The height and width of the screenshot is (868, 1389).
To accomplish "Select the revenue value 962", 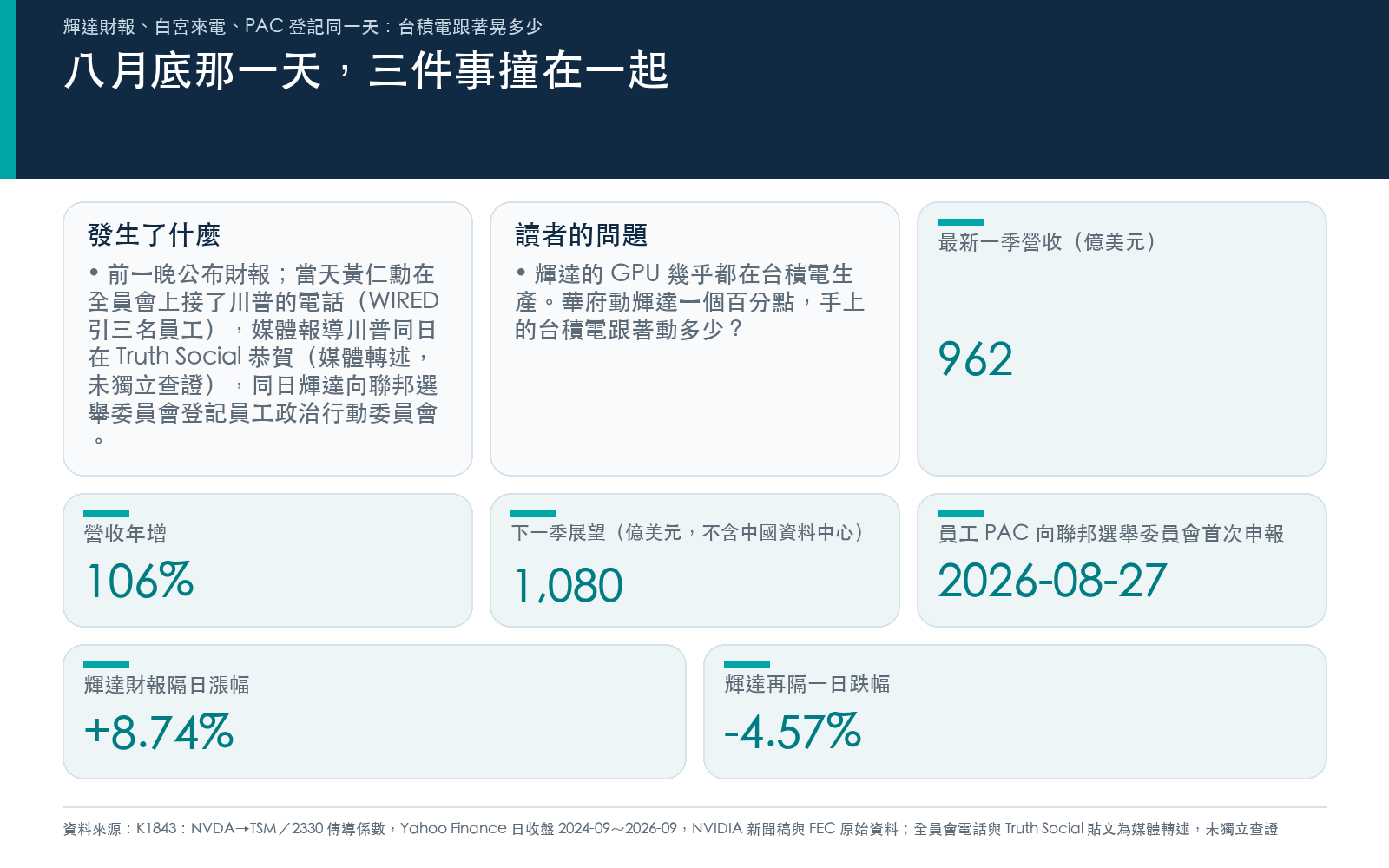I will pos(976,358).
